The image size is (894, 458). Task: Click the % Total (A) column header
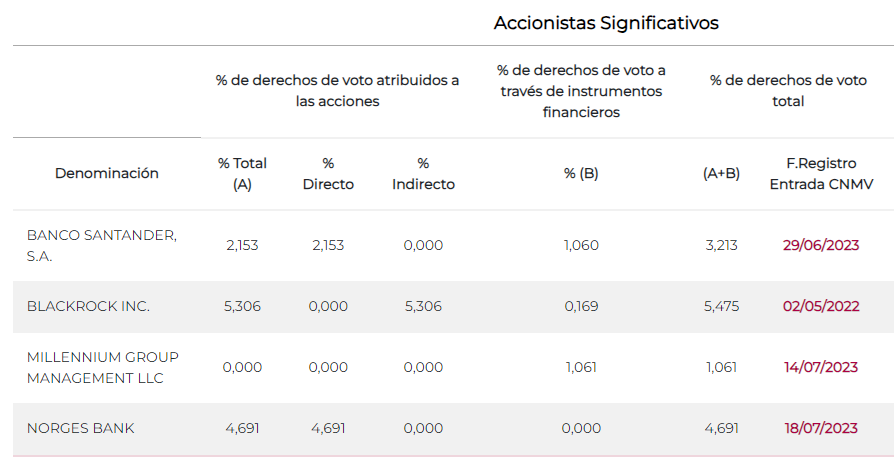coord(242,173)
